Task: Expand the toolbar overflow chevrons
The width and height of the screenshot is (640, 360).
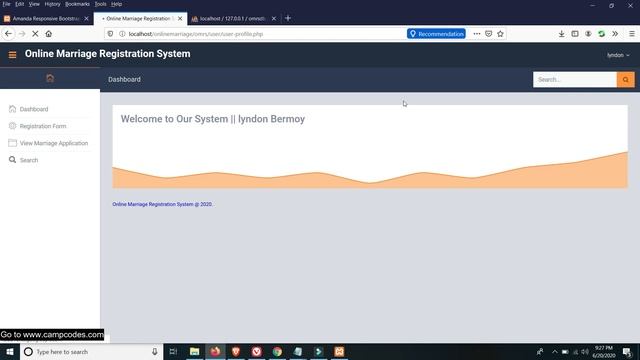Action: pos(615,34)
